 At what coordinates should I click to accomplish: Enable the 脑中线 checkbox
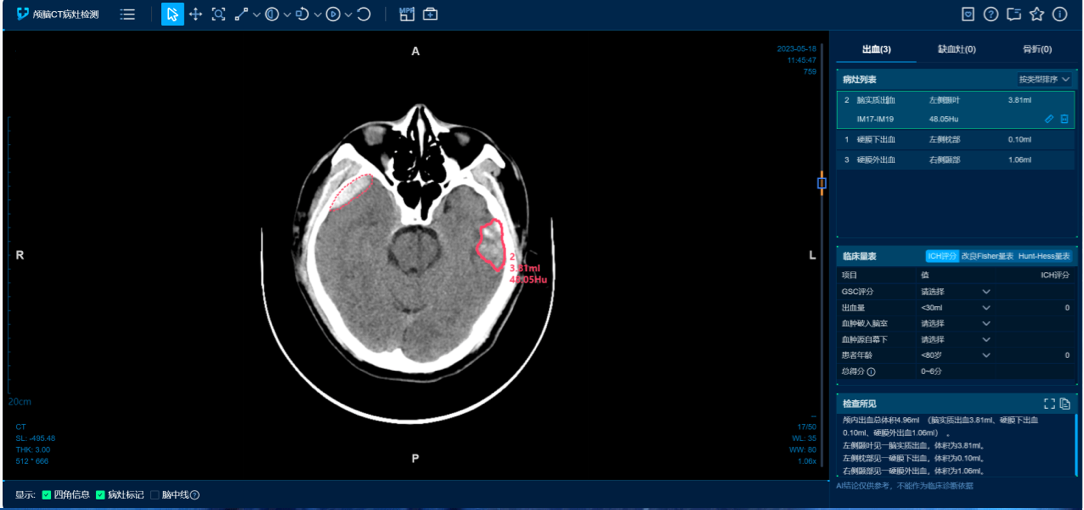(x=154, y=495)
